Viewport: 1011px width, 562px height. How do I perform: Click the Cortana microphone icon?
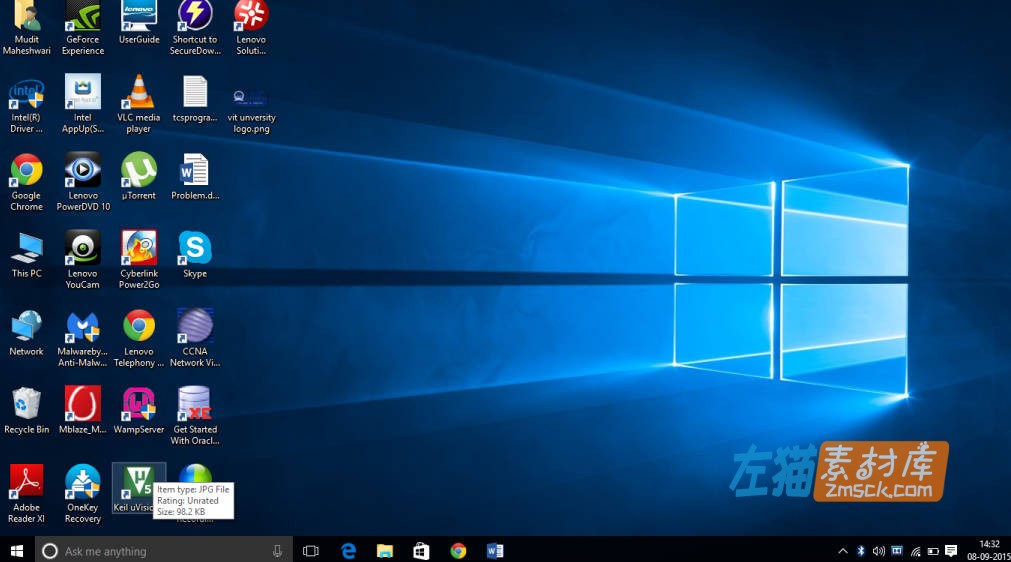point(277,551)
